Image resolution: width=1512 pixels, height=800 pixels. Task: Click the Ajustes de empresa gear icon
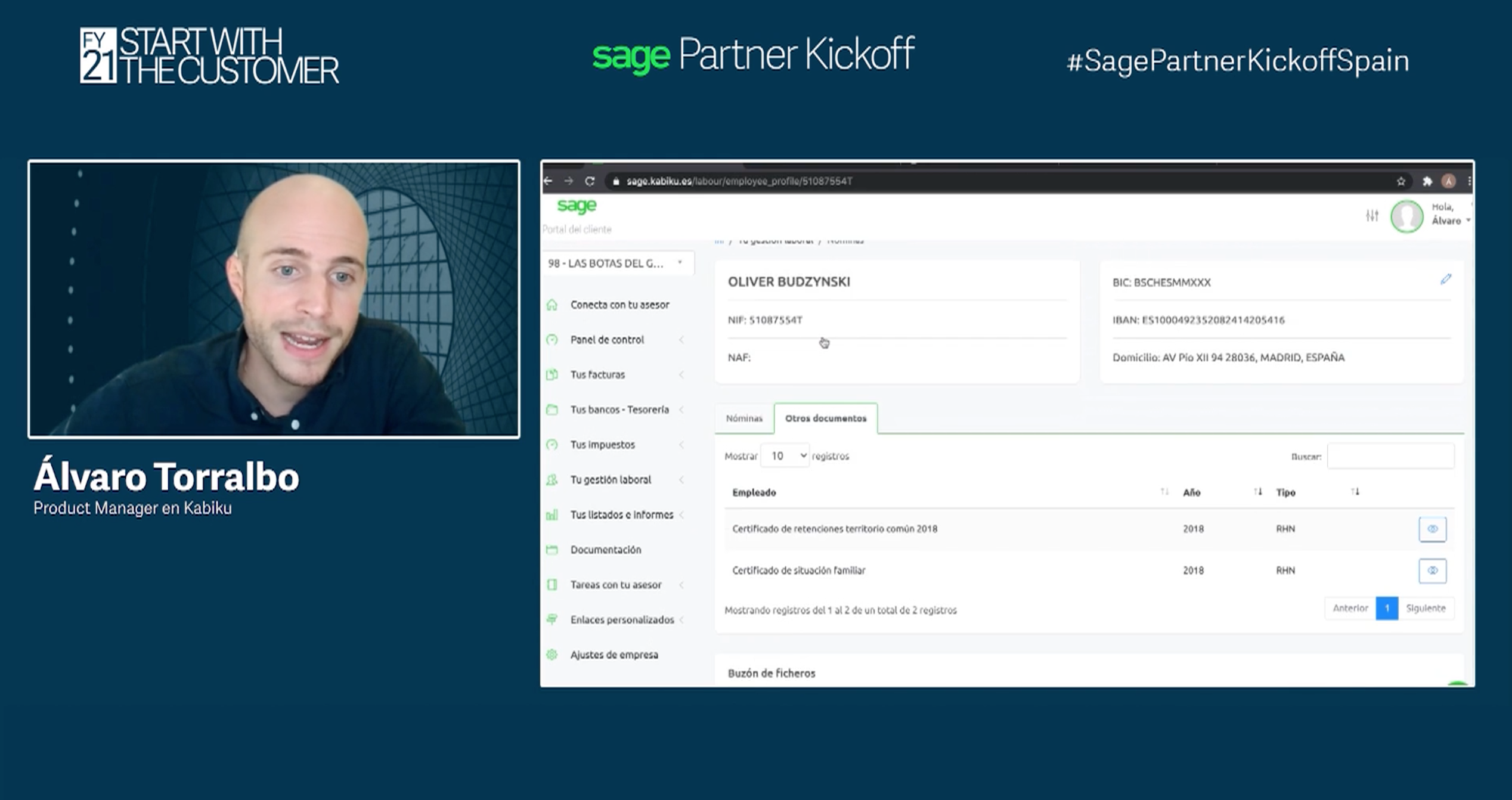click(x=552, y=655)
